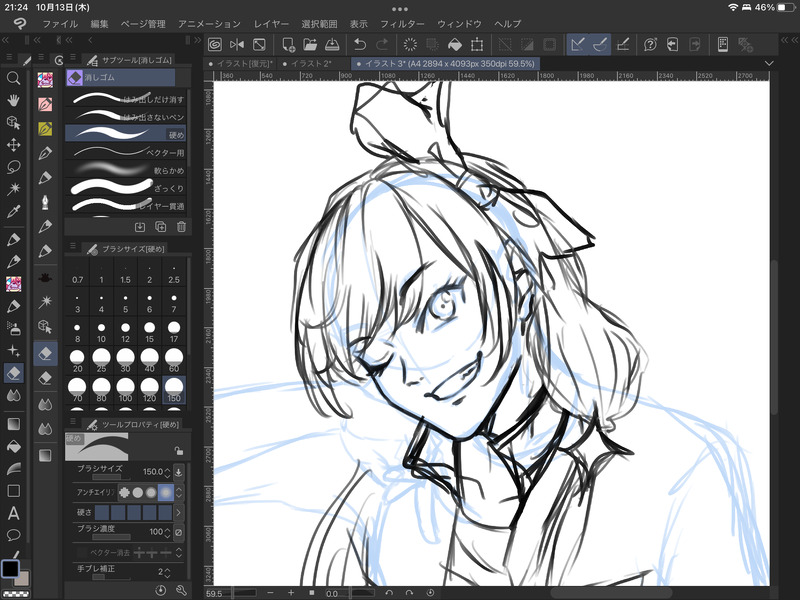Image resolution: width=800 pixels, height=600 pixels.
Task: Switch to the イラスト 2 canvas tab
Action: tap(310, 64)
